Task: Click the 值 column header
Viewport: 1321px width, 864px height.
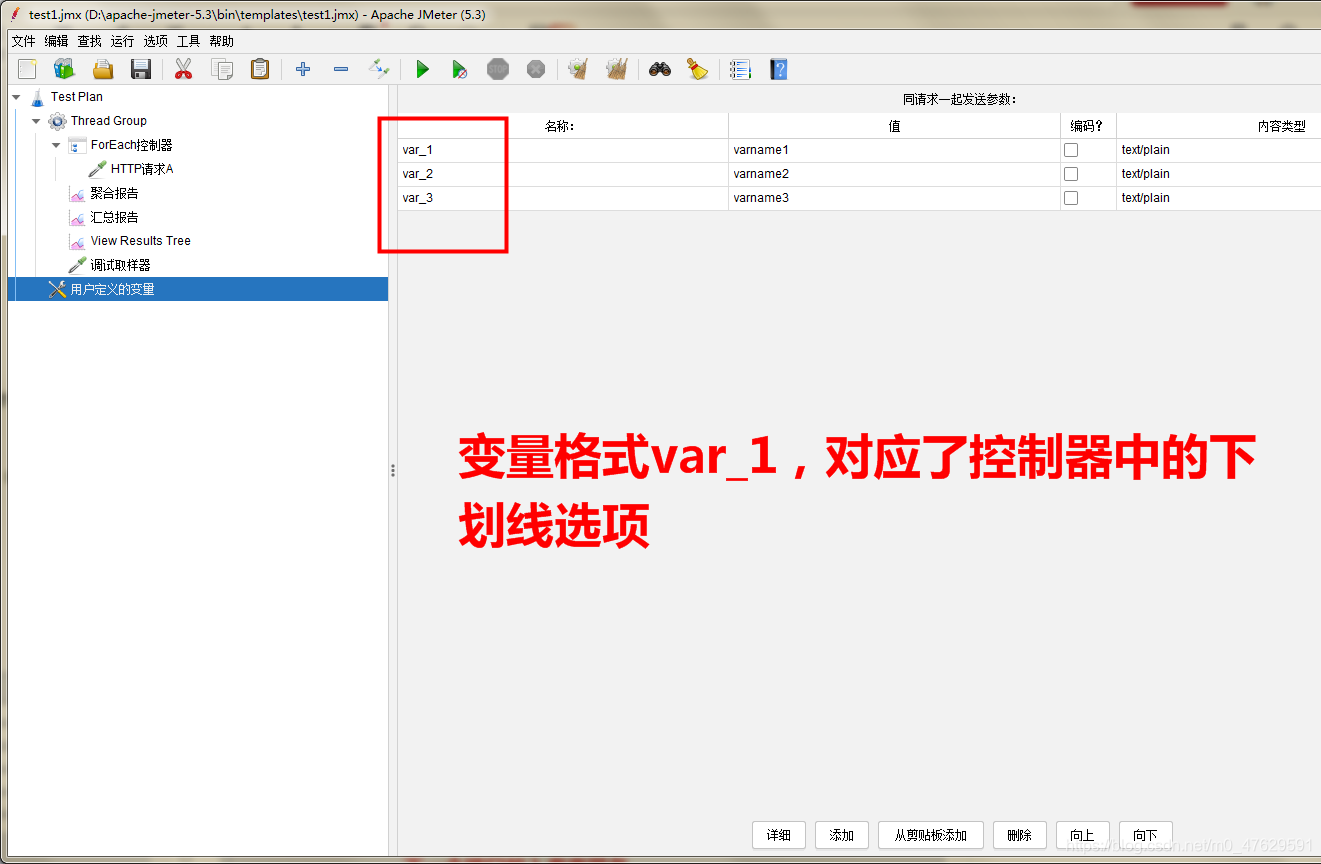Action: tap(894, 126)
